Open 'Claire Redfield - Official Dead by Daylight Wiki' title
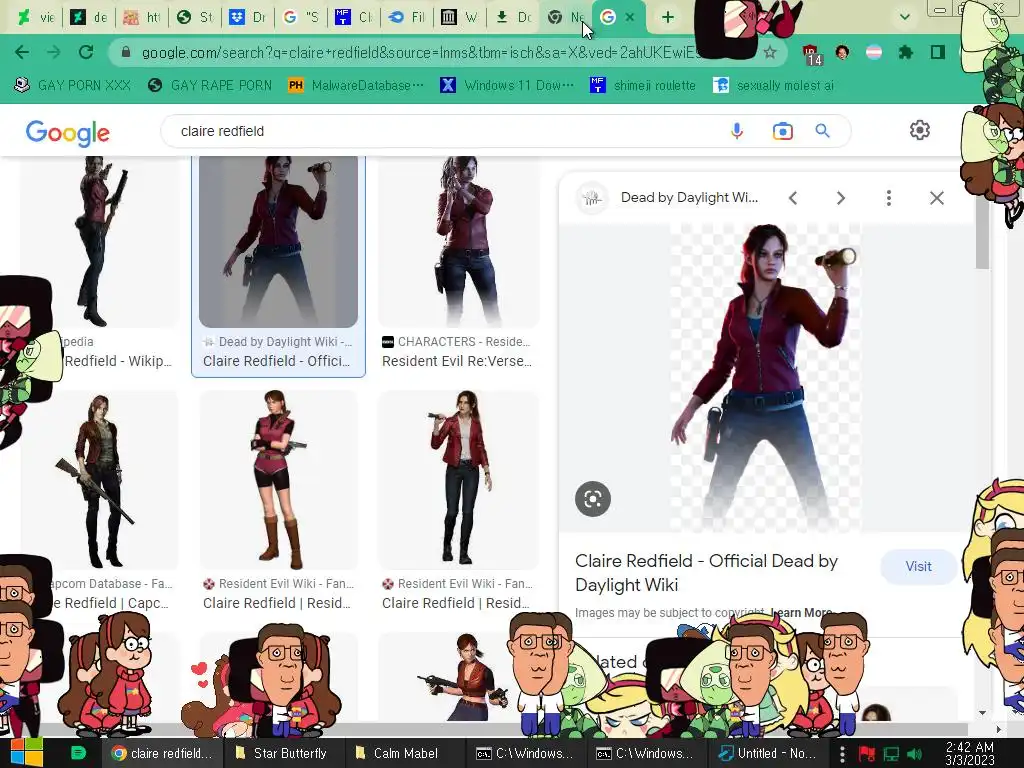Viewport: 1024px width, 768px height. [706, 573]
